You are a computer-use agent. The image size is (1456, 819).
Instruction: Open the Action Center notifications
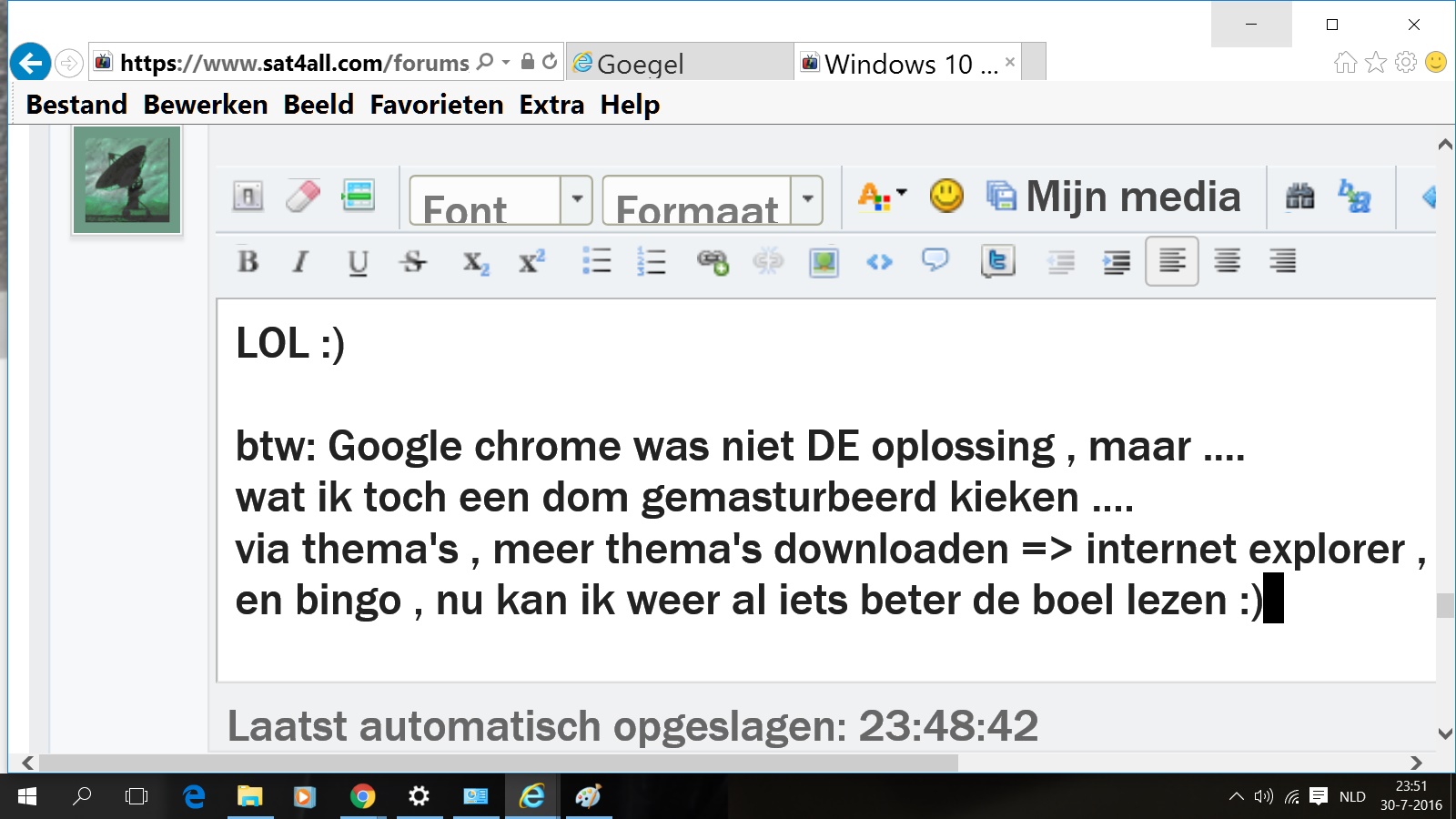[x=1319, y=797]
